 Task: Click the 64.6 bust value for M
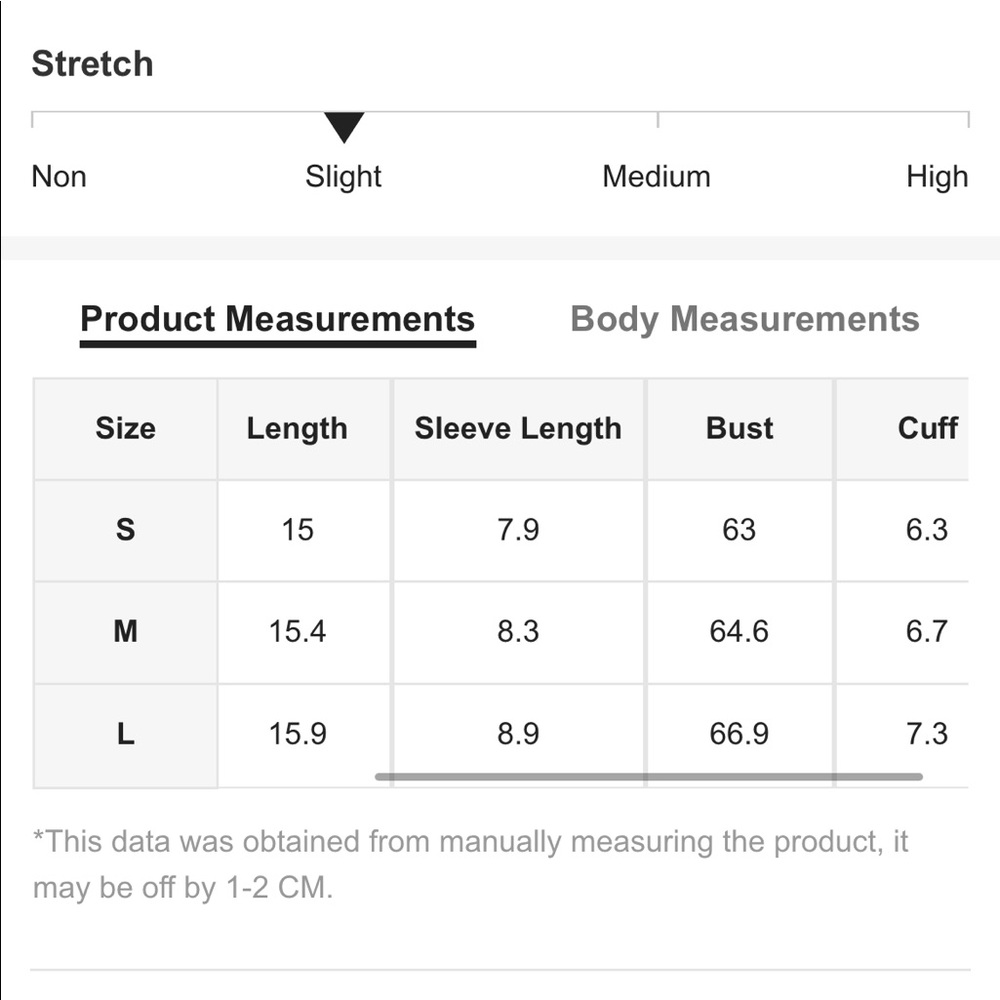[x=739, y=631]
